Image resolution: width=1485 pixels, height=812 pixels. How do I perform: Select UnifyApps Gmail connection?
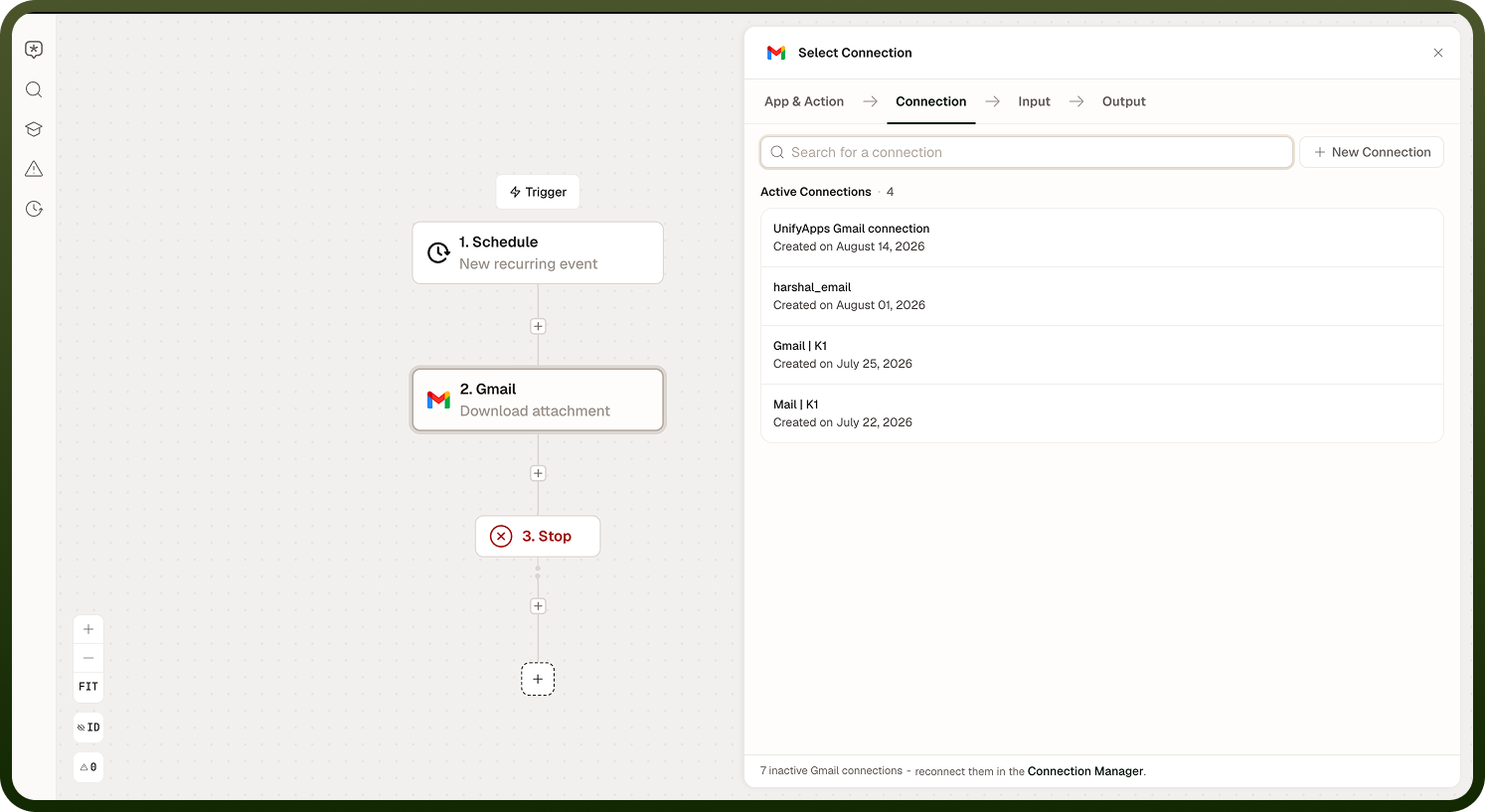(1101, 238)
